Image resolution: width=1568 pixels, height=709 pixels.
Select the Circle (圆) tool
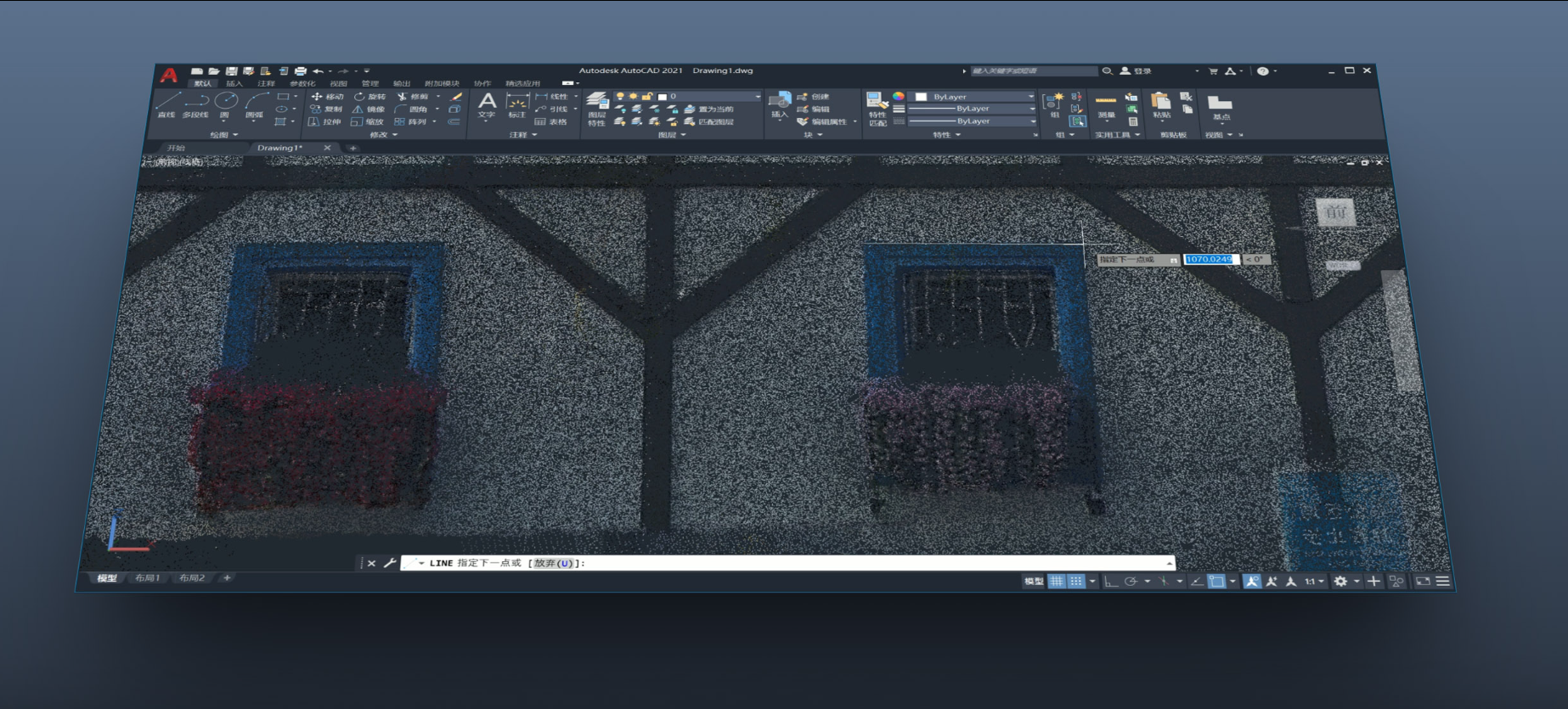click(225, 106)
